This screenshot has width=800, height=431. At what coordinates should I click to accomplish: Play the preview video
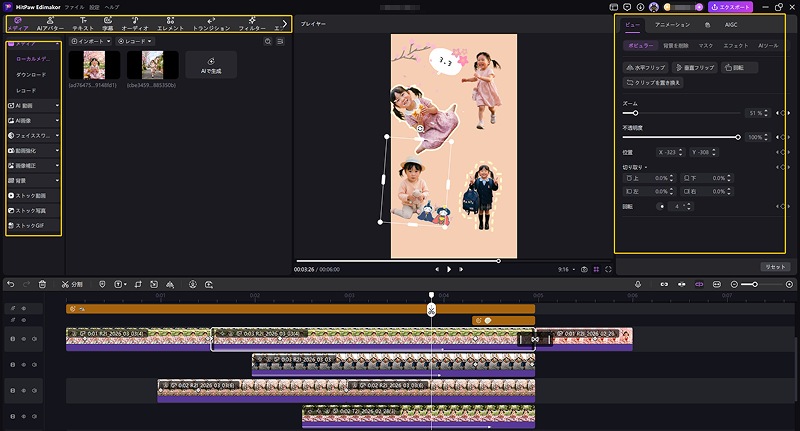(x=449, y=269)
